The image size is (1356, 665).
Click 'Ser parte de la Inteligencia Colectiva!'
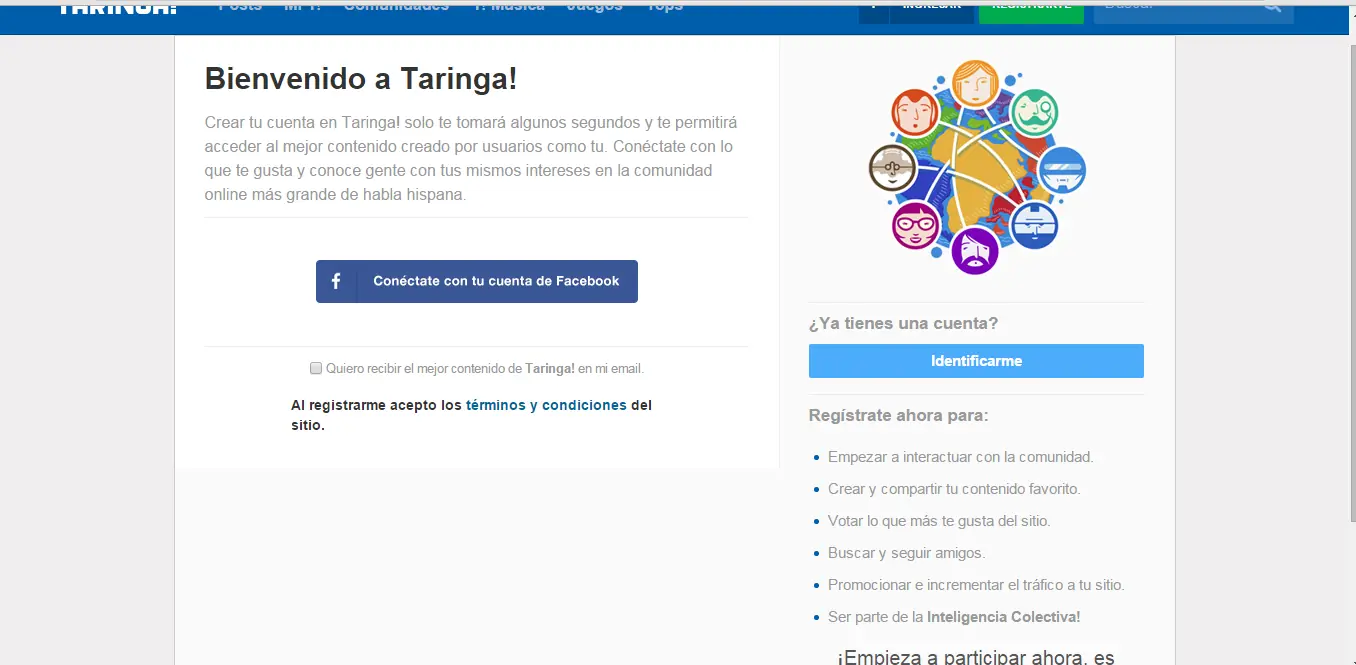(x=954, y=617)
